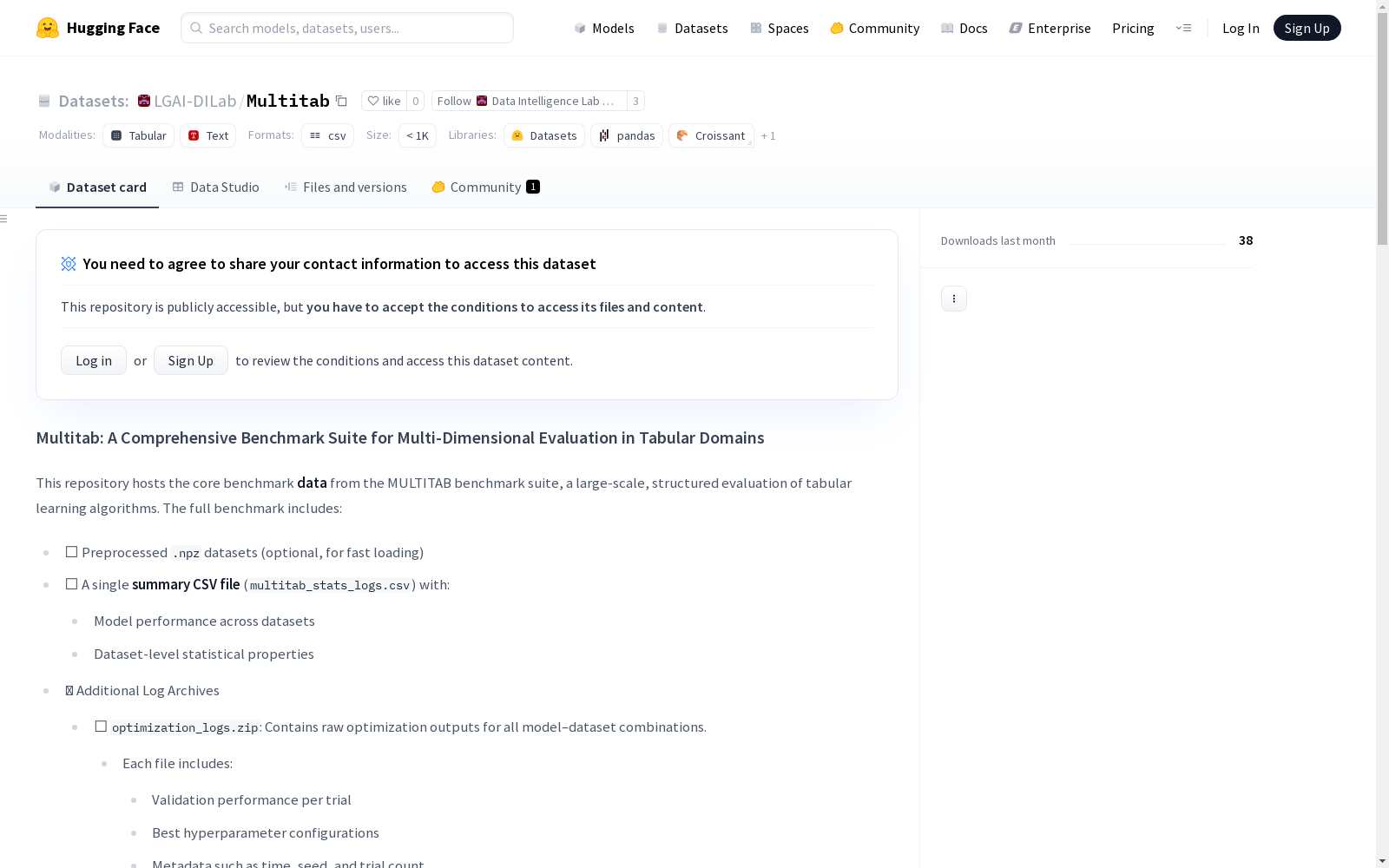Click the Hugging Face logo icon
1389x868 pixels.
(48, 28)
